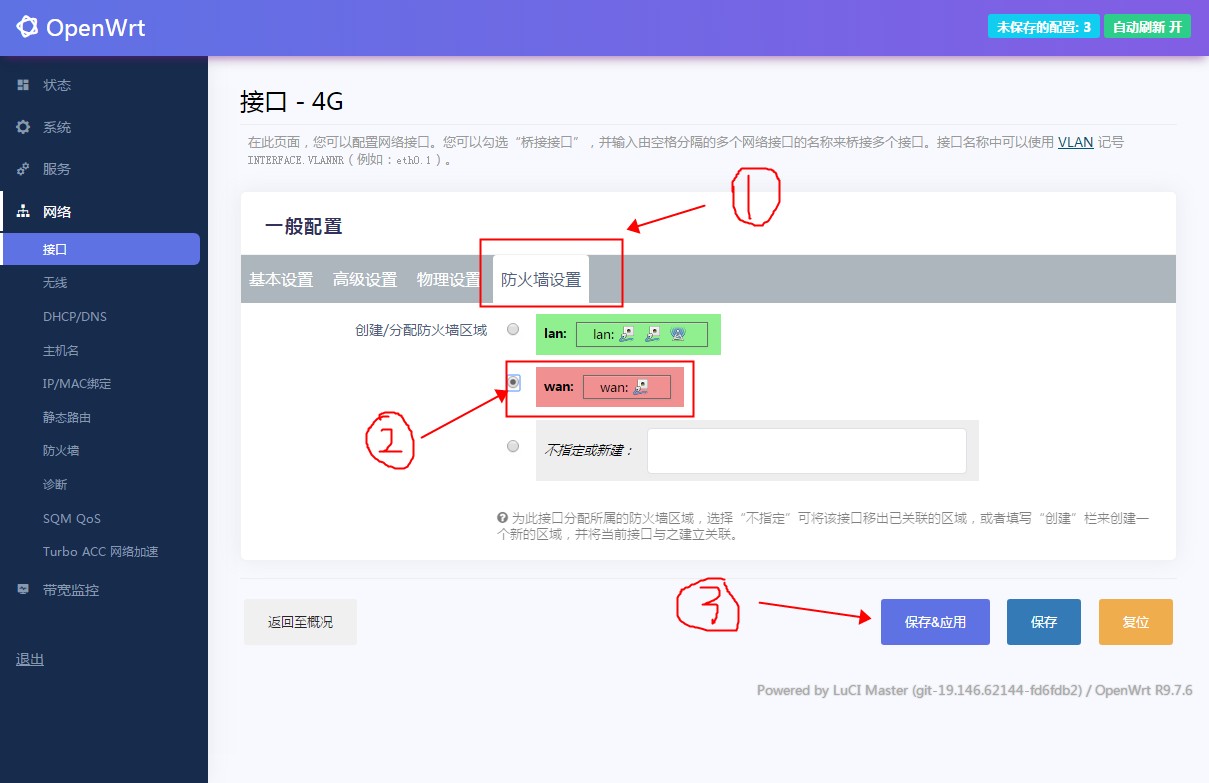Click the green lan zone label
Screen dimensions: 1209x783
click(555, 334)
